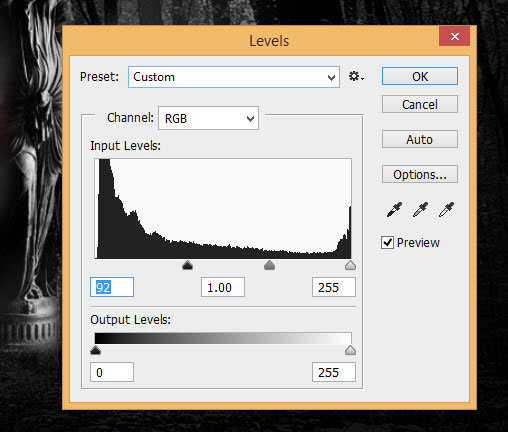508x432 pixels.
Task: Cancel the Levels adjustment
Action: [420, 104]
